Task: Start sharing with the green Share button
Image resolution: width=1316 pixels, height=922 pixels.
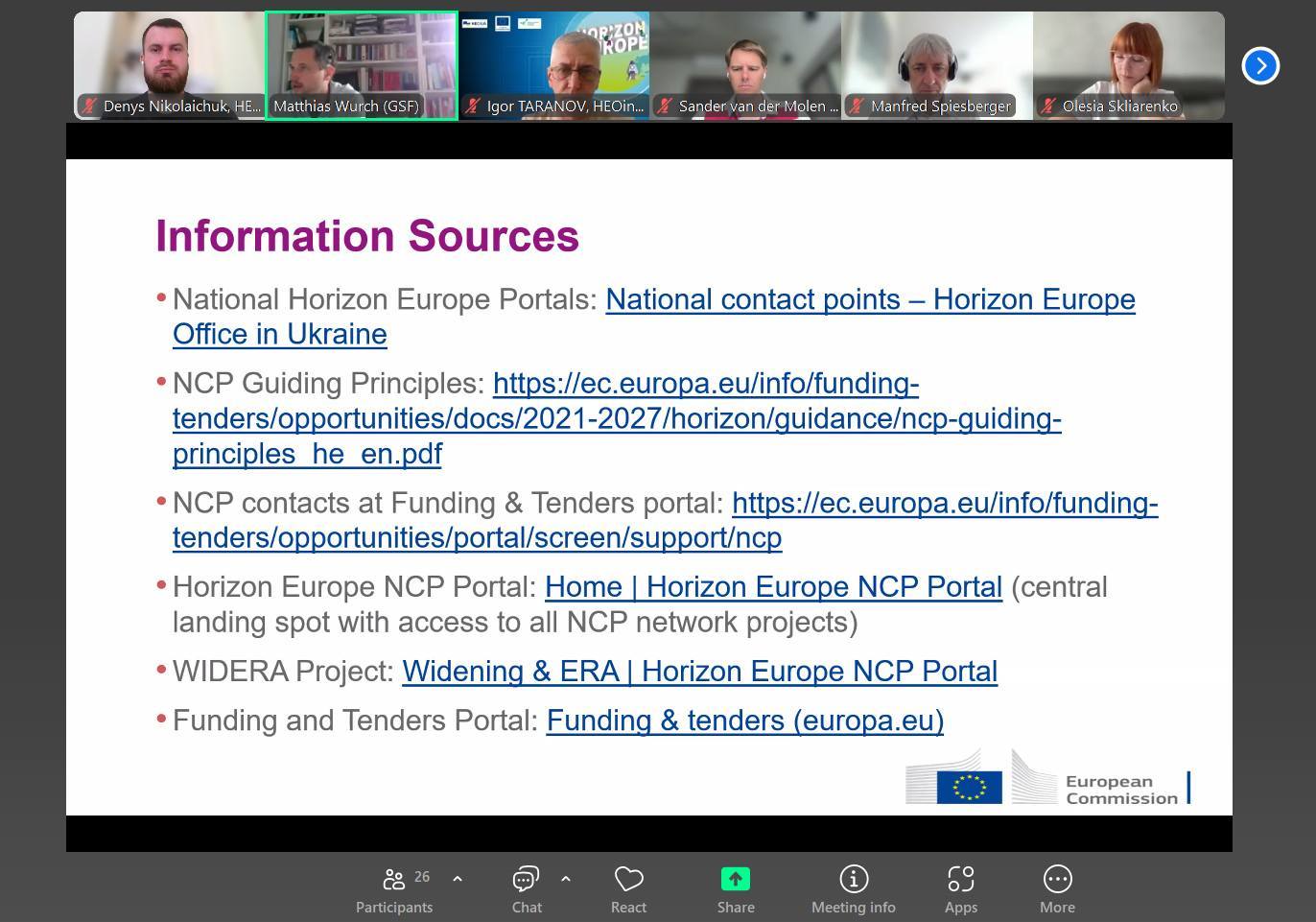Action: click(x=736, y=889)
